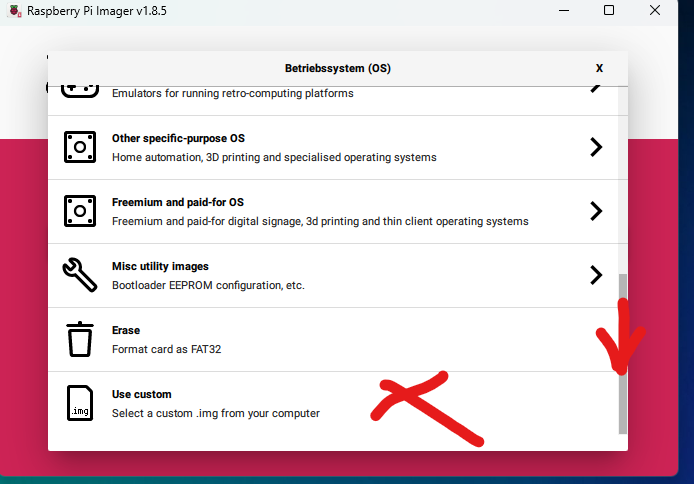694x484 pixels.
Task: Click the 'Betriebssystem (OS)' dialog title
Action: point(338,68)
